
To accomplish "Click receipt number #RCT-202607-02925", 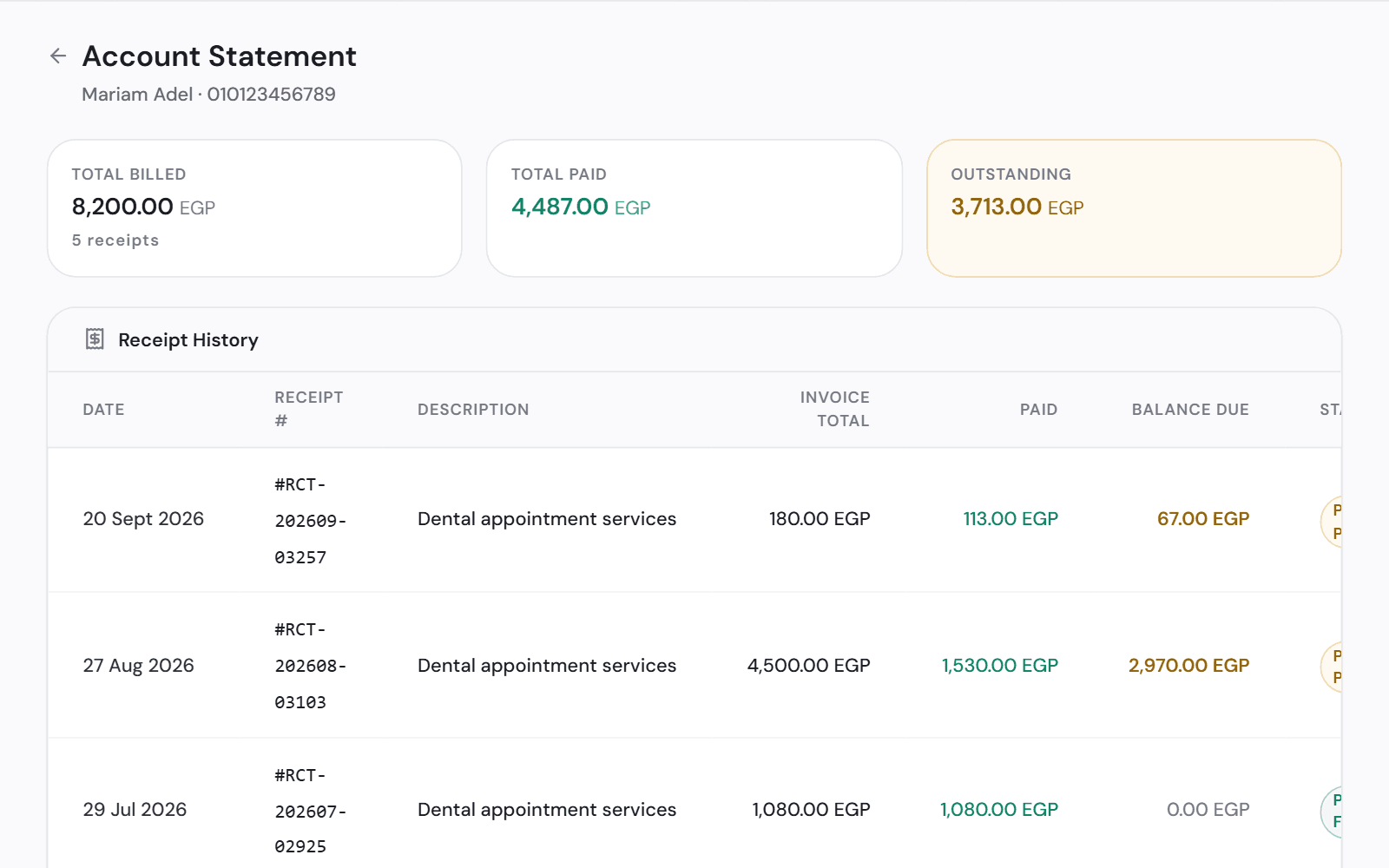I will pos(310,811).
